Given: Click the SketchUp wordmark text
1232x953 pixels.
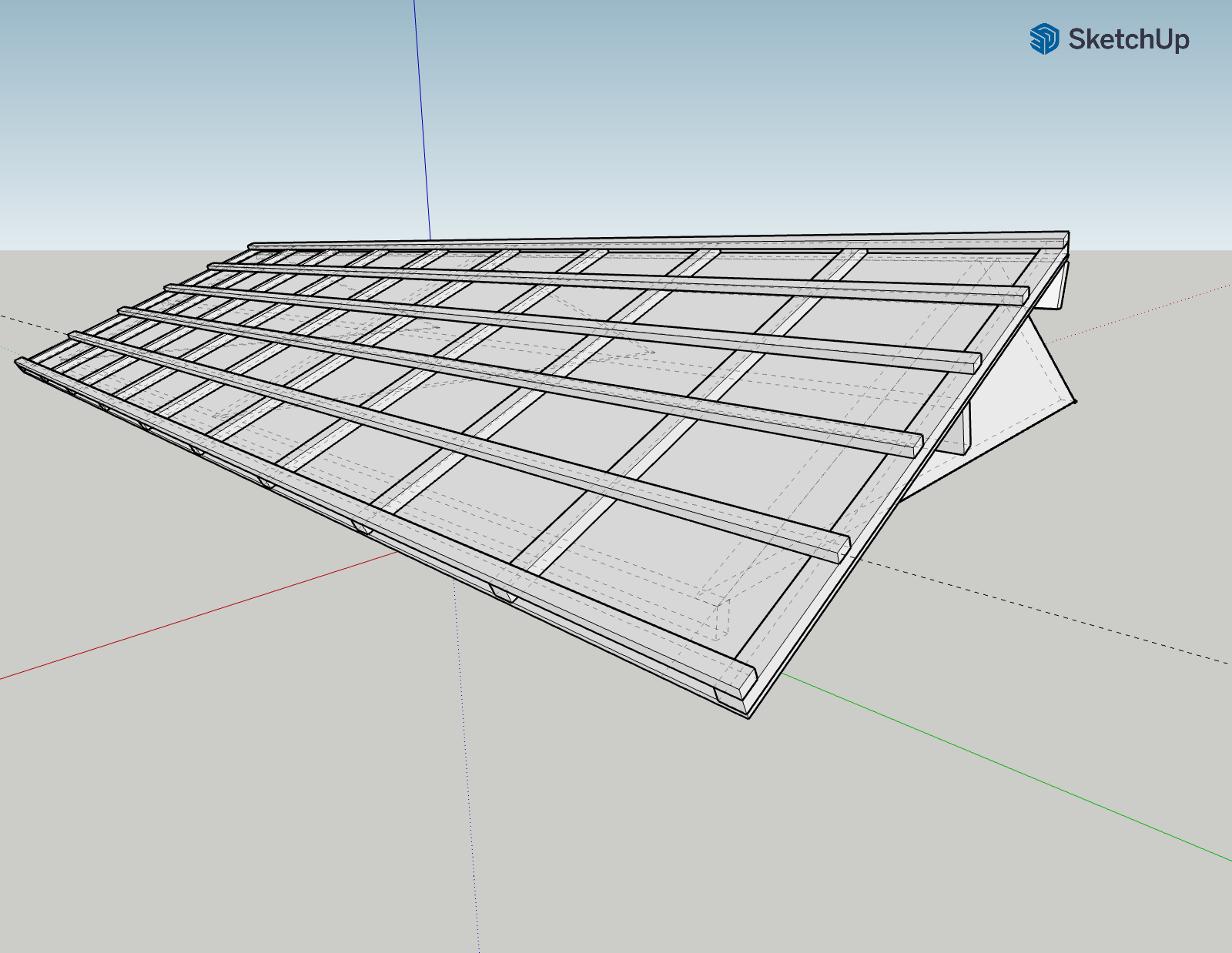Looking at the screenshot, I should 1128,38.
